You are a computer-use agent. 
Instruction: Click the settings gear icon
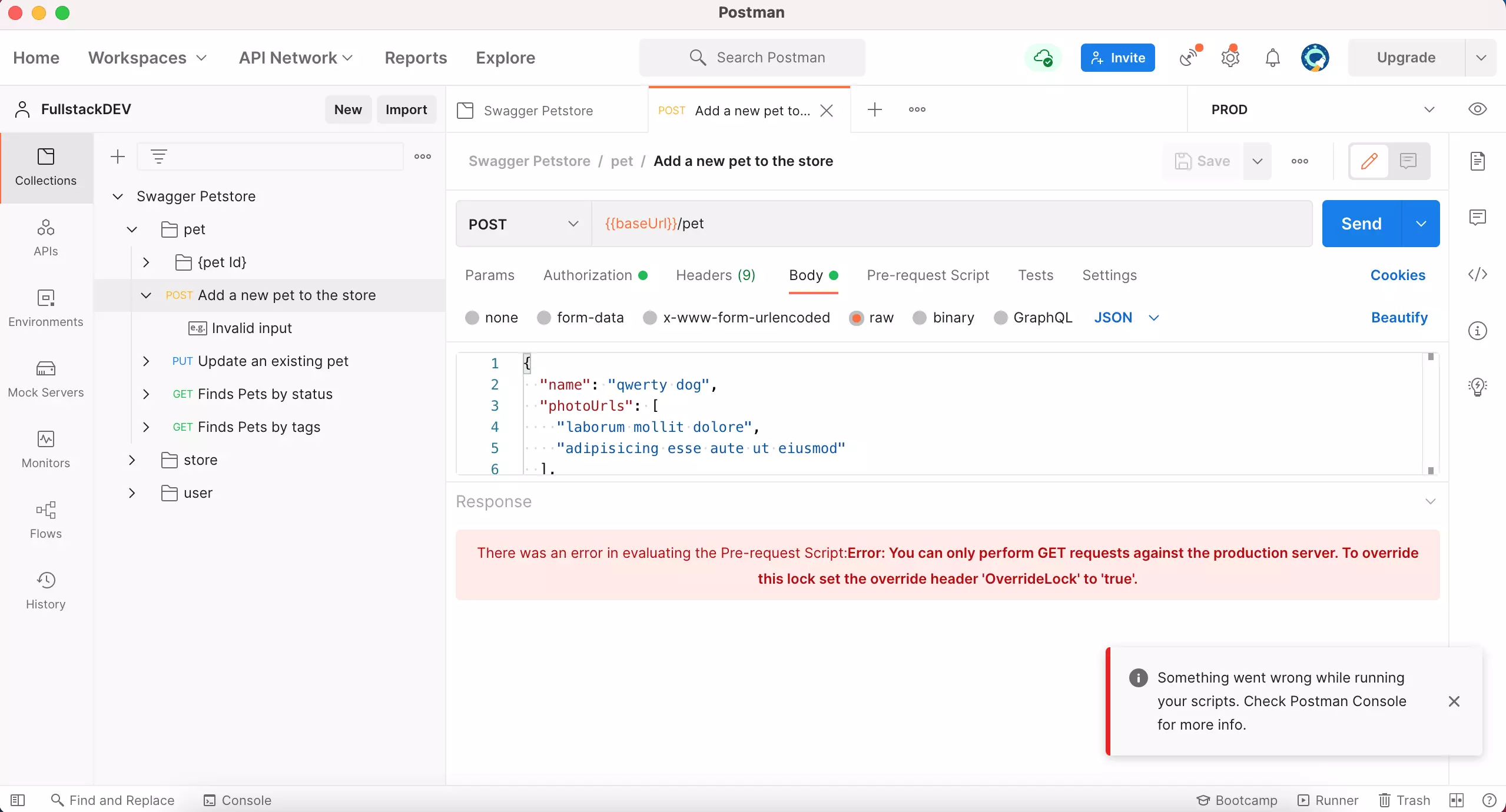[x=1230, y=58]
